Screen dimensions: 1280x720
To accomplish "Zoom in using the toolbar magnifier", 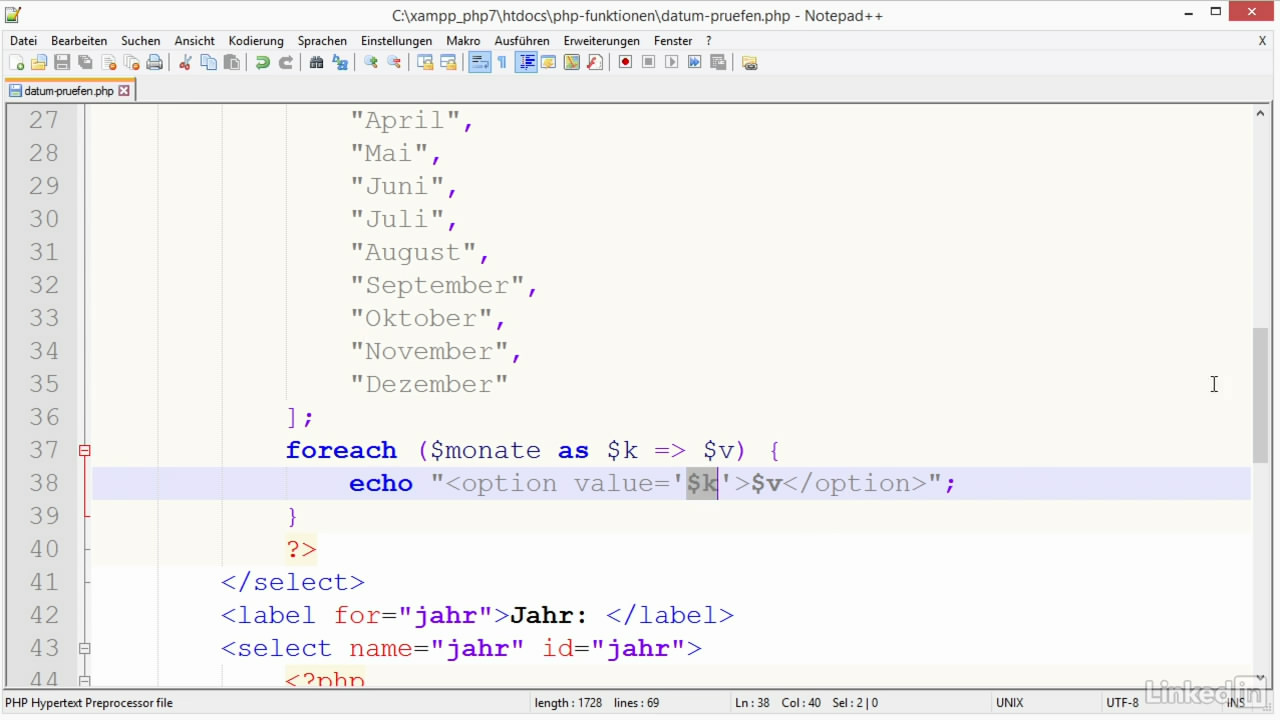I will point(370,62).
